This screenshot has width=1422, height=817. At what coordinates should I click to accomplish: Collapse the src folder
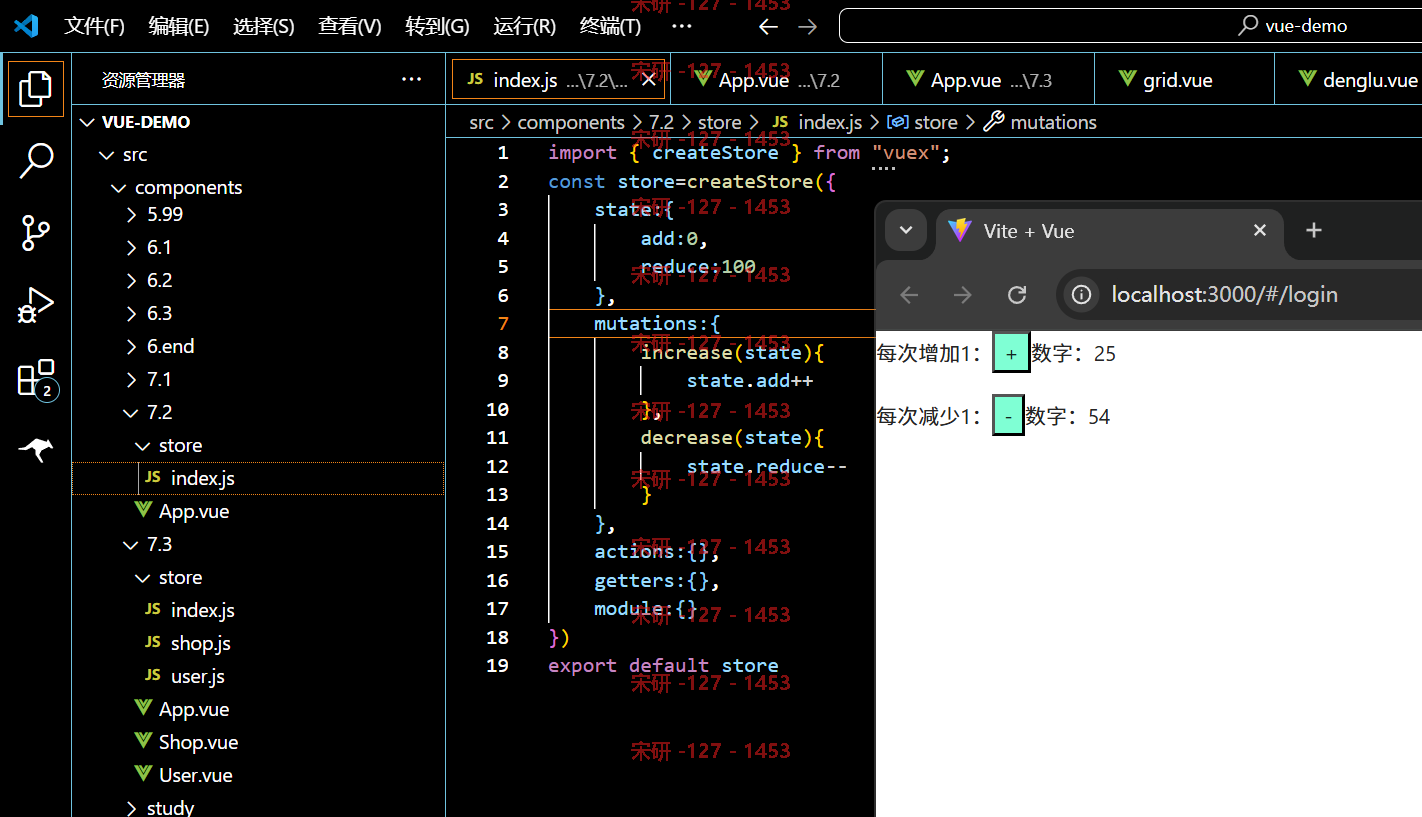pyautogui.click(x=258, y=155)
